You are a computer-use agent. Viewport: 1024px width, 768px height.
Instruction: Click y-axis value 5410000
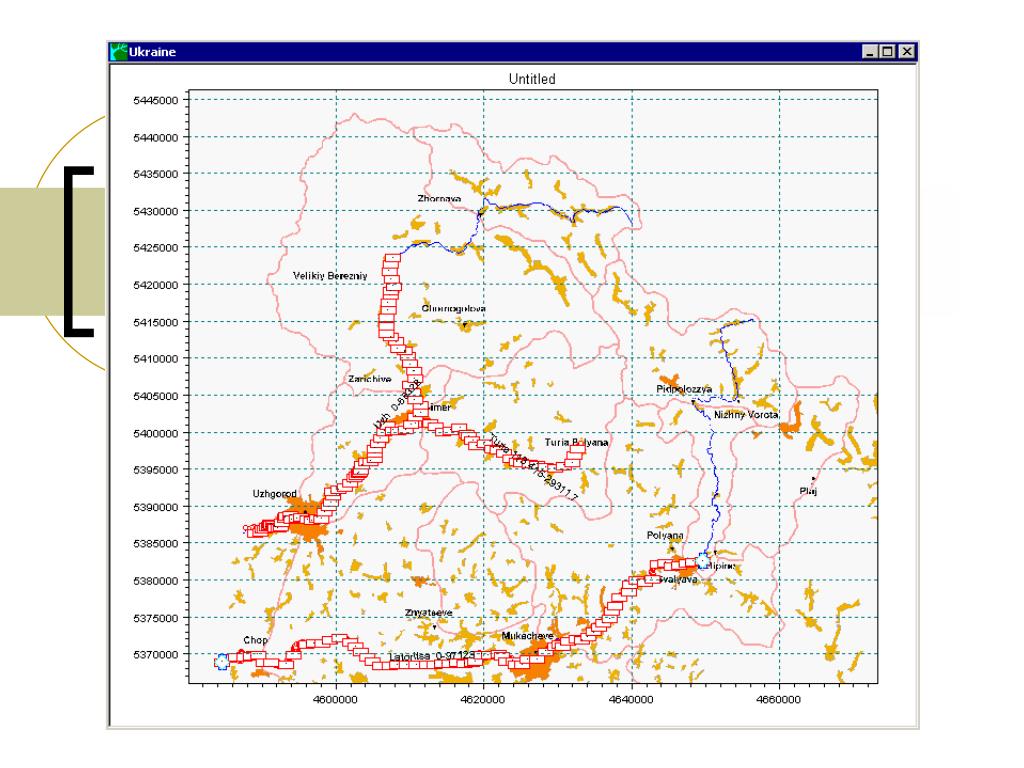click(155, 359)
